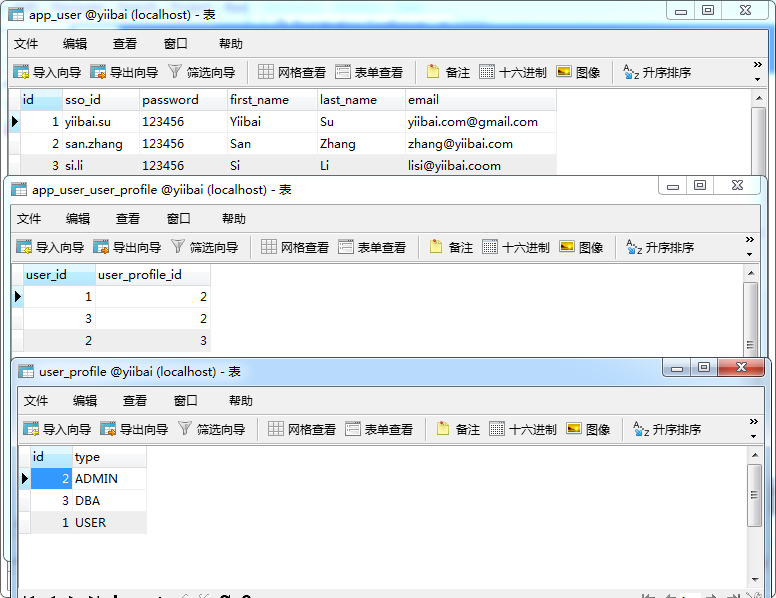Switch to Form View in app_user window

pos(369,72)
